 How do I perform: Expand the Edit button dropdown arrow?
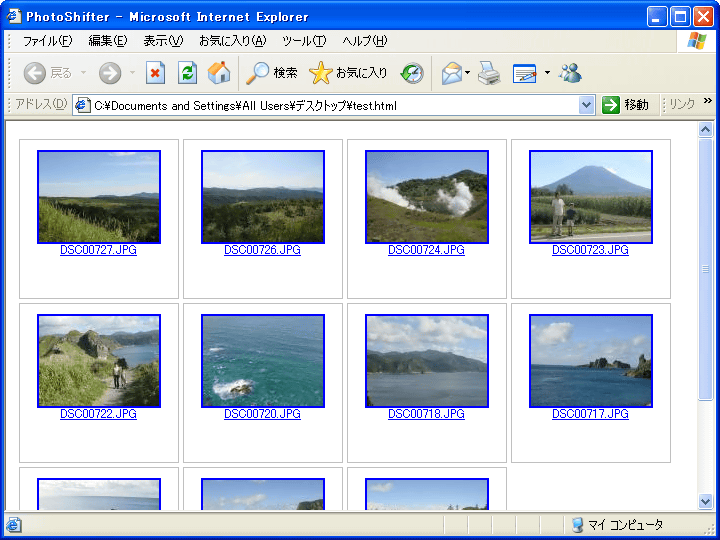click(x=547, y=73)
